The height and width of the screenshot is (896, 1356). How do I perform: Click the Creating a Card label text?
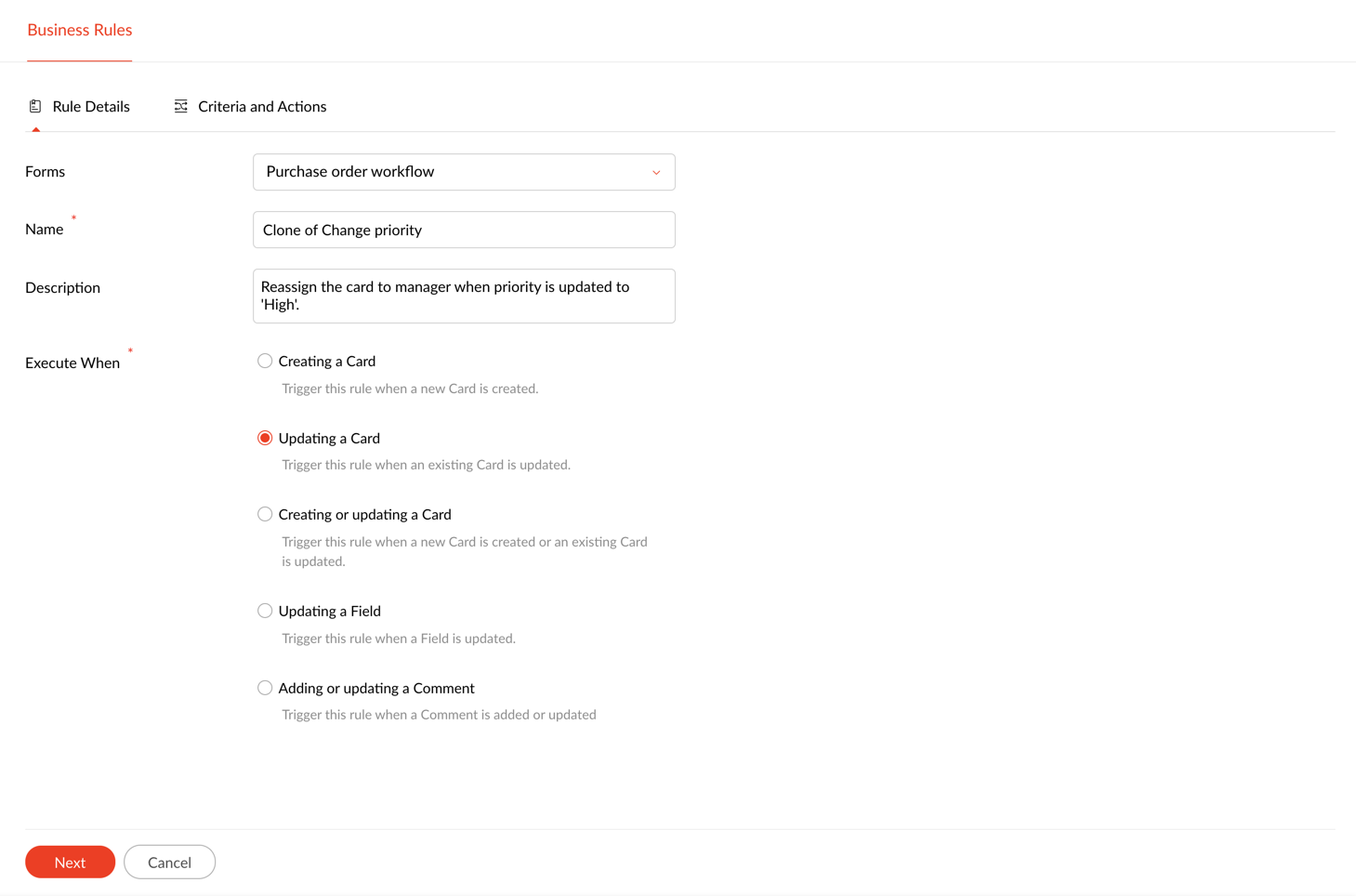(327, 362)
